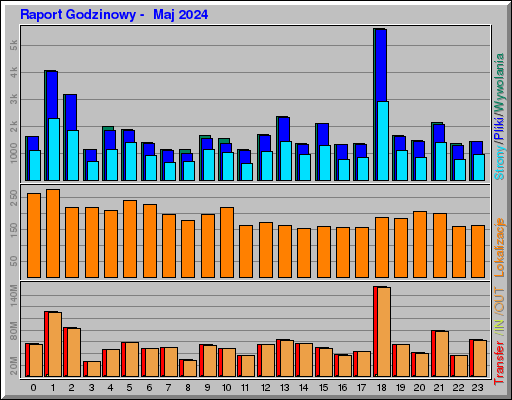Click the 'Lokalizacje' legend label
The width and height of the screenshot is (512, 400).
[x=499, y=247]
